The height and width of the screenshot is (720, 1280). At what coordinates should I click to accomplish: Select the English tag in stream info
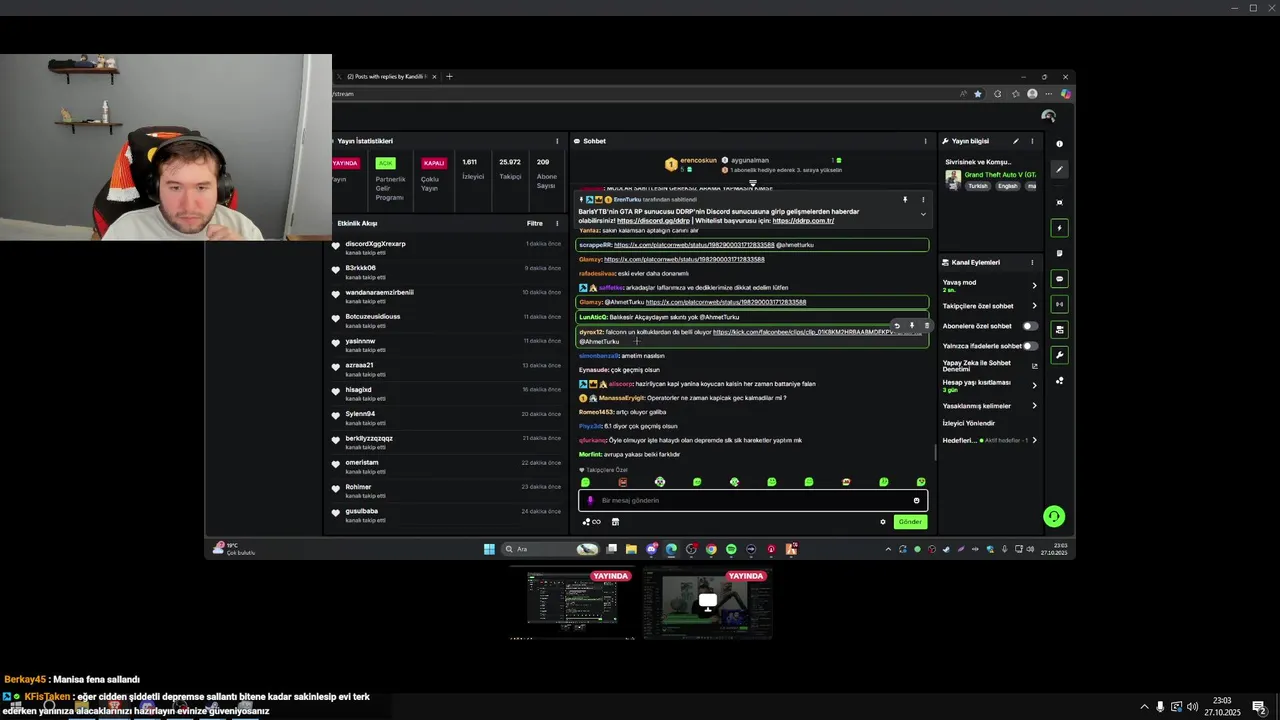point(1007,186)
